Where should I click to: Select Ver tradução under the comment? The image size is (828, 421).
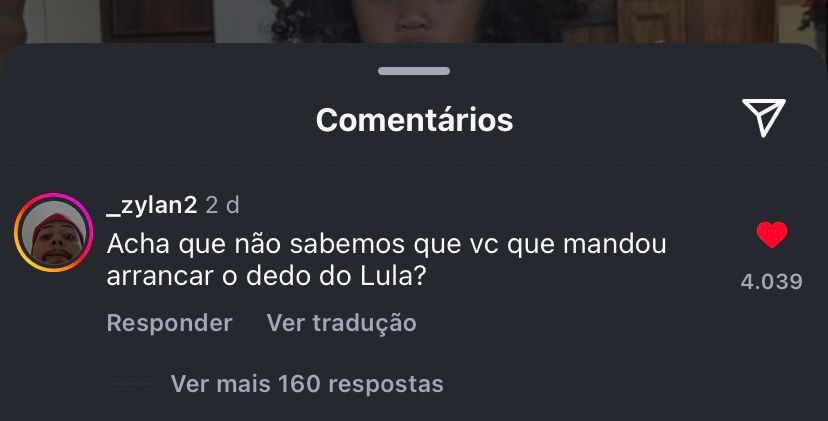[342, 323]
